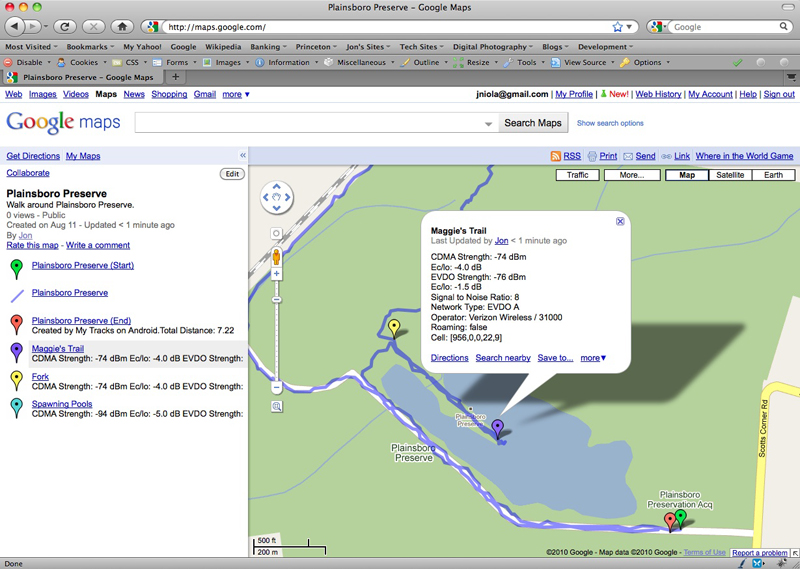Zoom out with the minus button on map
Screen dimensions: 800x569
click(x=276, y=387)
